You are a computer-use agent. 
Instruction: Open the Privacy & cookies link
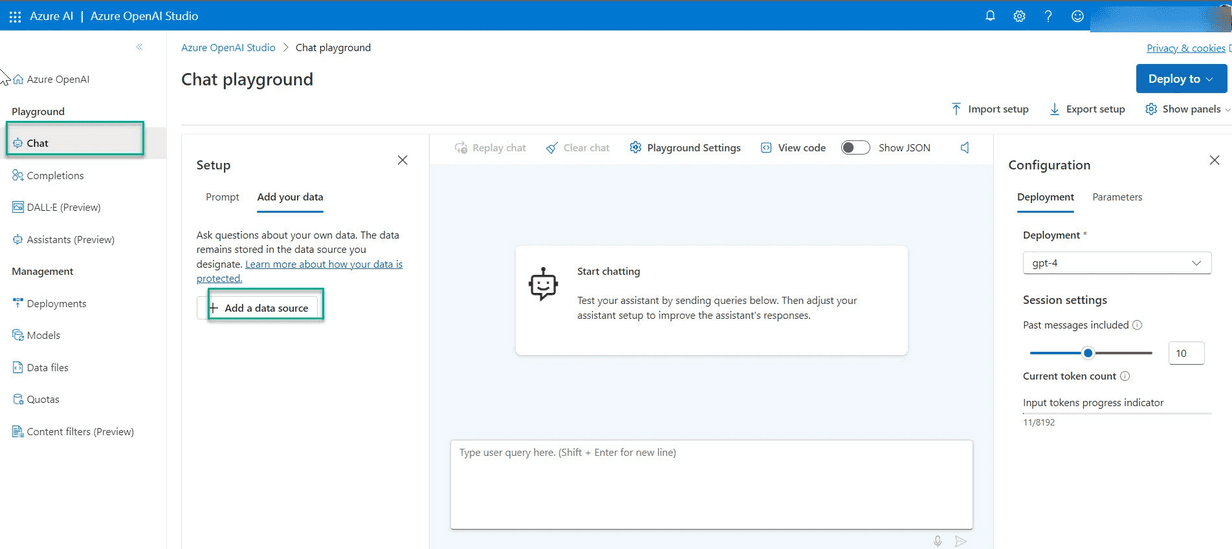tap(1186, 48)
